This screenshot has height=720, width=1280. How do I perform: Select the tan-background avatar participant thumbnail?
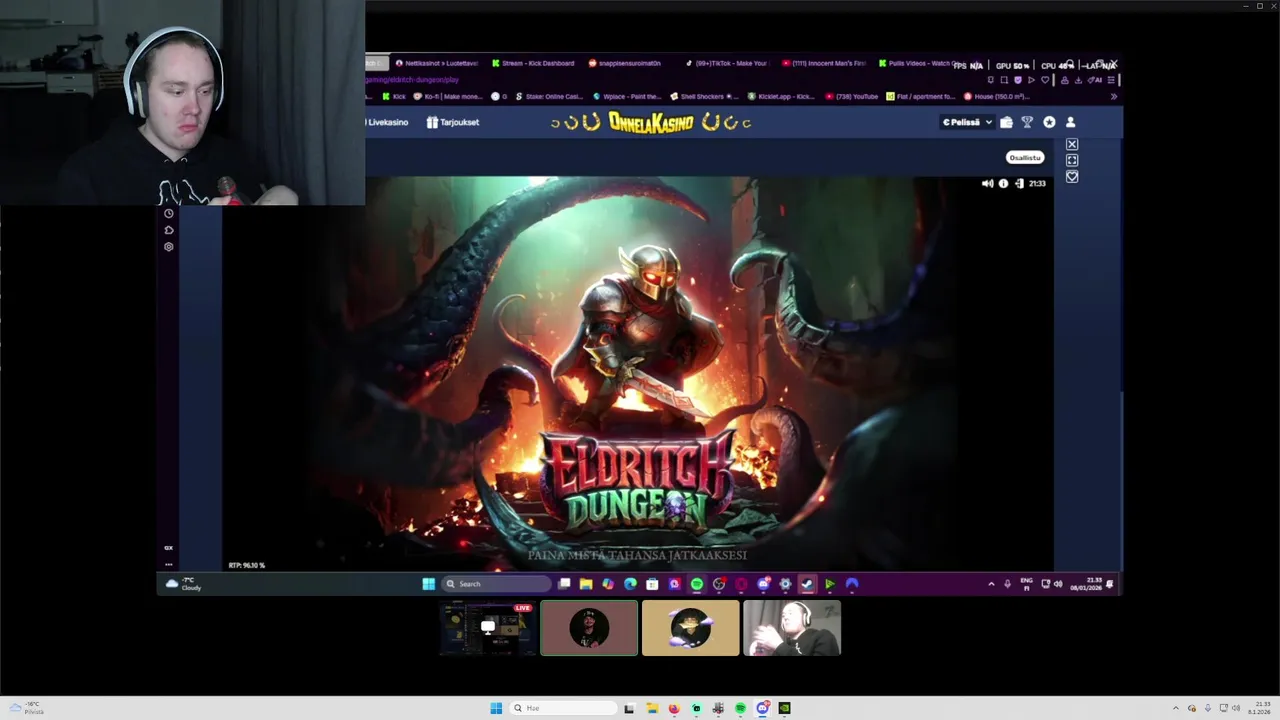pyautogui.click(x=691, y=628)
